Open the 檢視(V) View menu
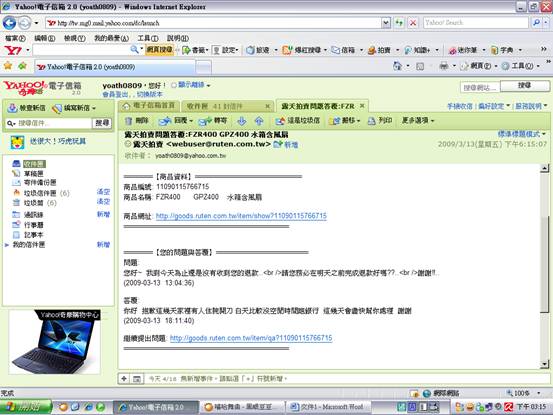 click(x=74, y=38)
